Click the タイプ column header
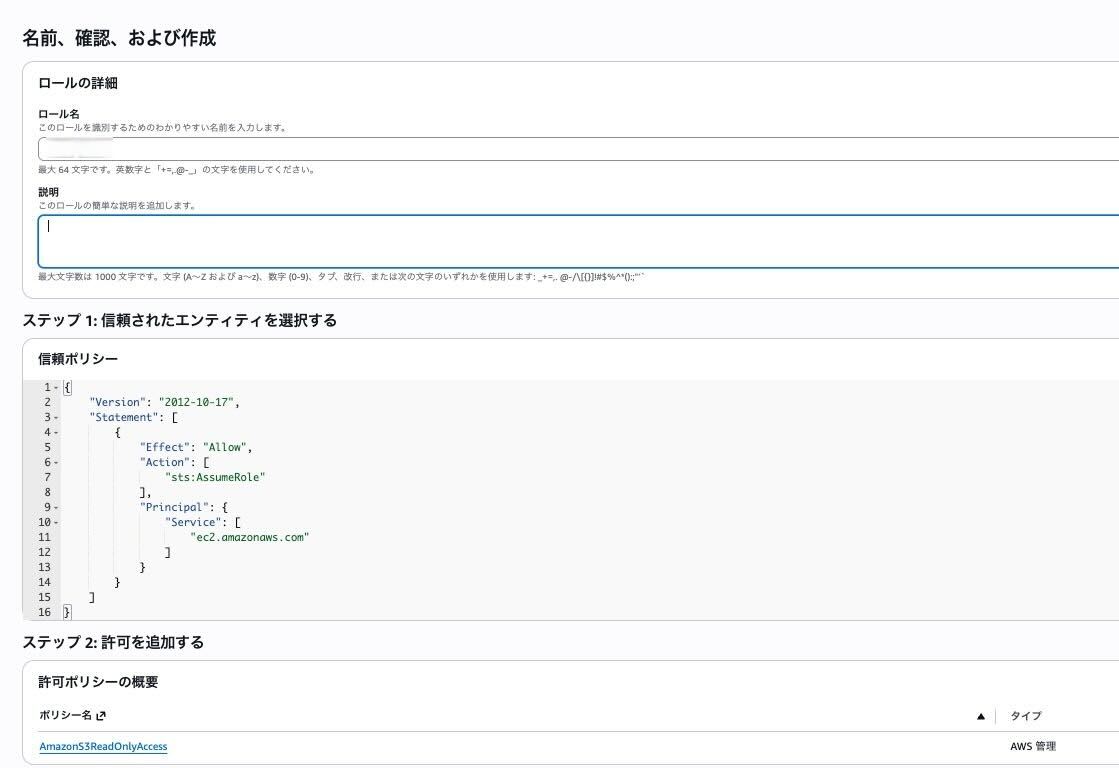 pos(1025,716)
